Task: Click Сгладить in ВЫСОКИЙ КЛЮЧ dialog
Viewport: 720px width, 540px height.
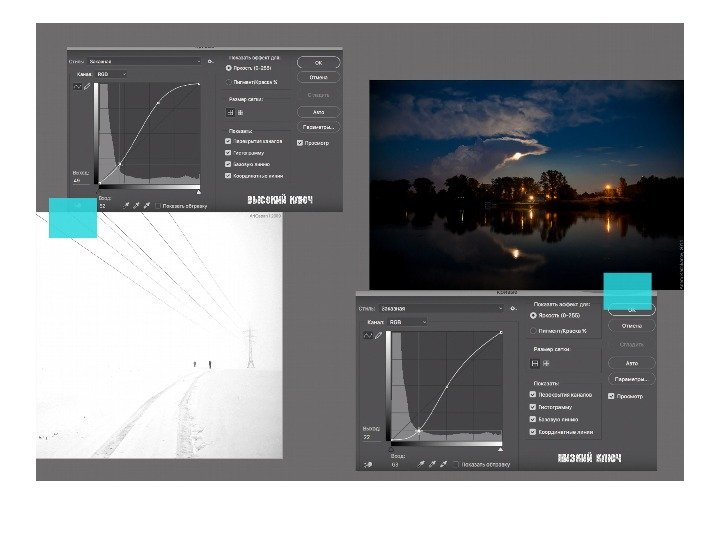Action: [x=319, y=95]
